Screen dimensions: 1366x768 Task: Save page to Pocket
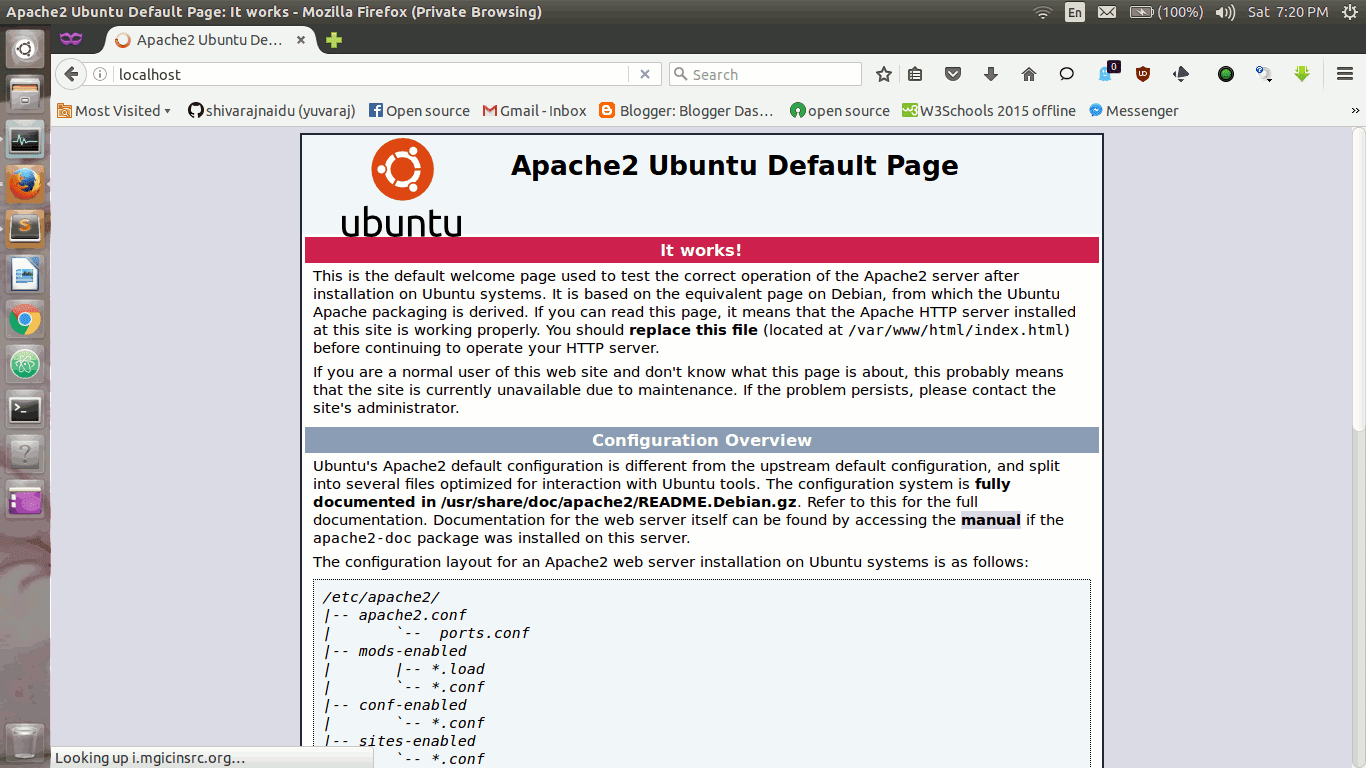point(953,74)
